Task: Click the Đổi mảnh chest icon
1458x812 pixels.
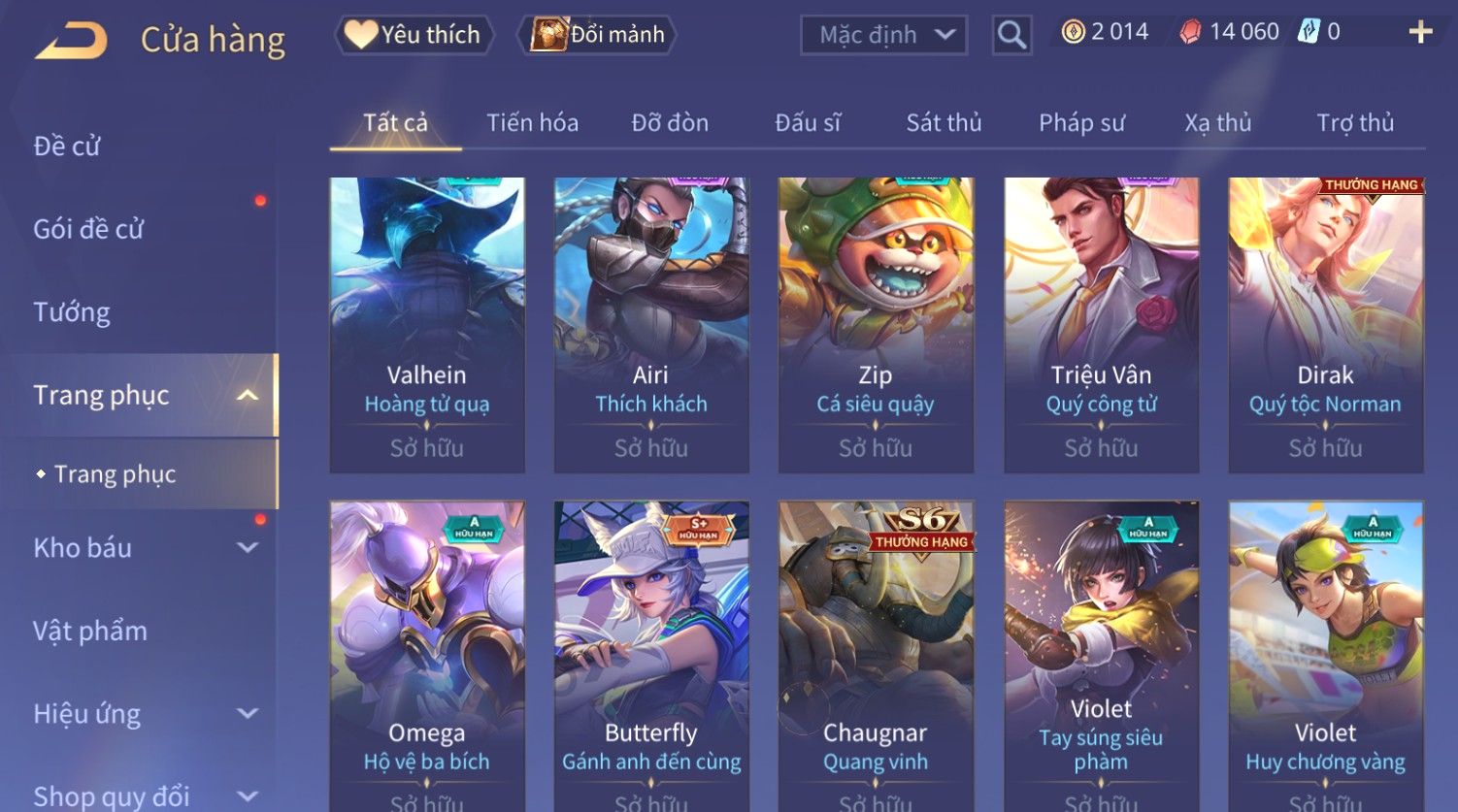Action: [x=547, y=35]
